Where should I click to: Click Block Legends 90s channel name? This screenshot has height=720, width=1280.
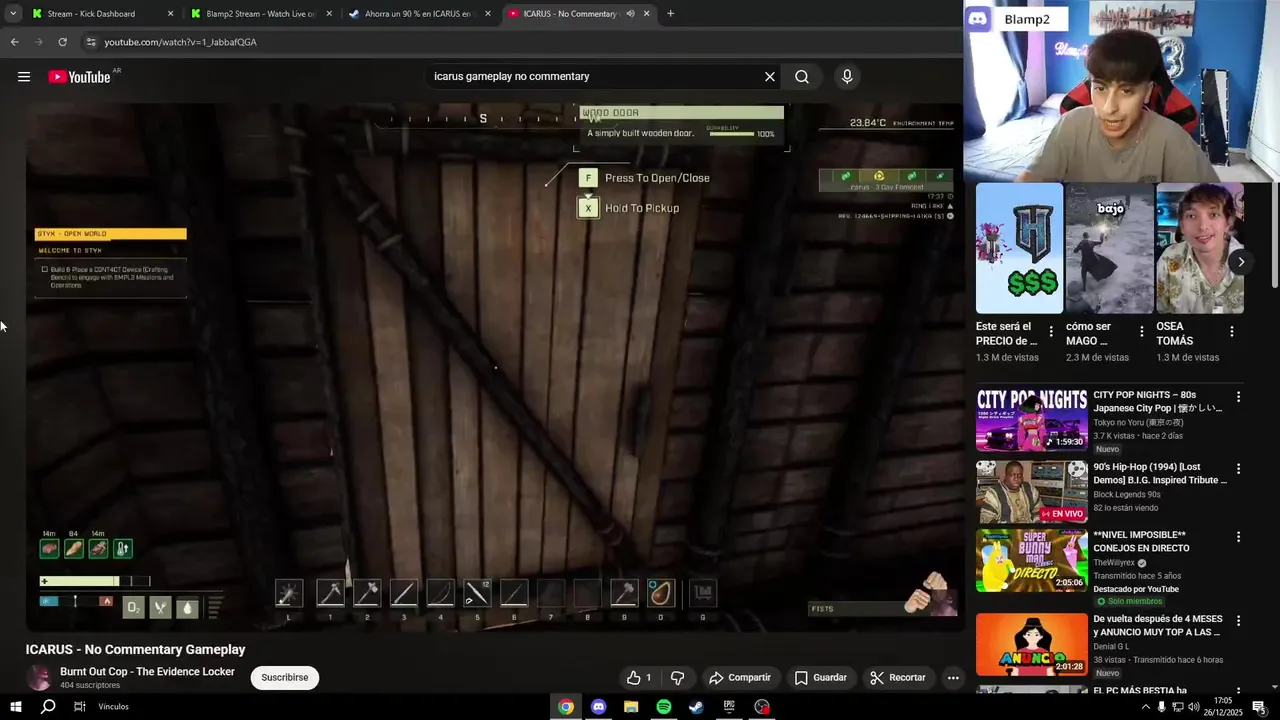tap(1127, 495)
